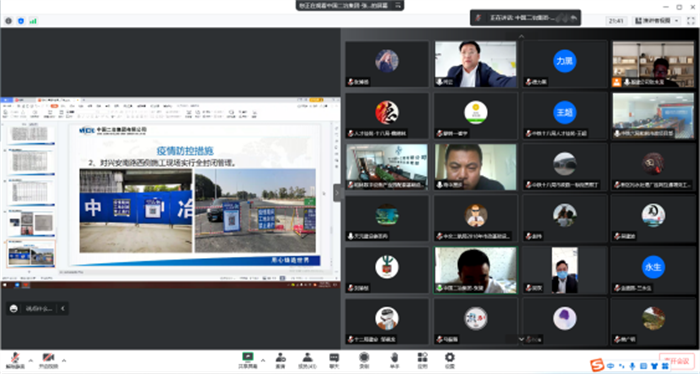Open the Apps grid icon

[422, 360]
